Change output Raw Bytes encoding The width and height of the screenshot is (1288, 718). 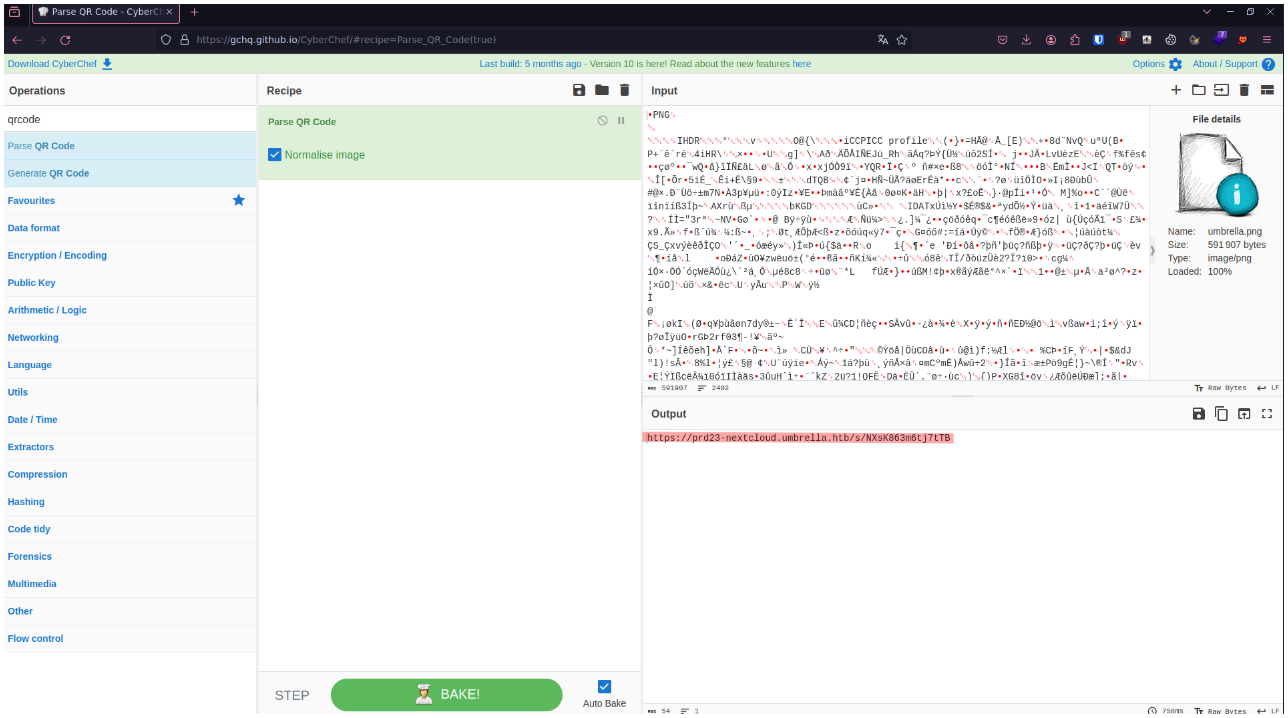[x=1221, y=711]
